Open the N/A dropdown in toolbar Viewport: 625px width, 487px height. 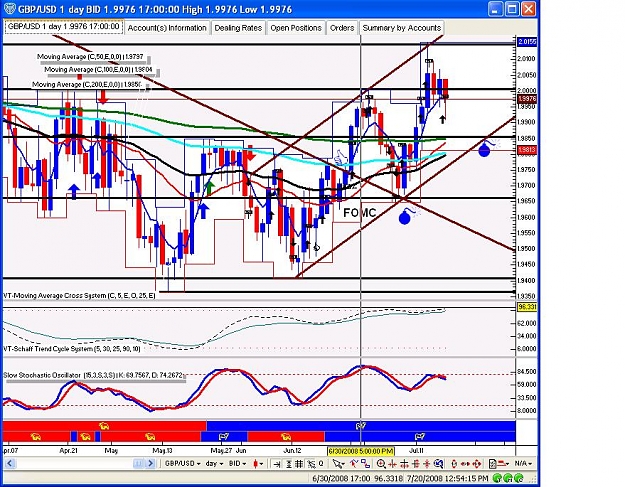(x=523, y=463)
